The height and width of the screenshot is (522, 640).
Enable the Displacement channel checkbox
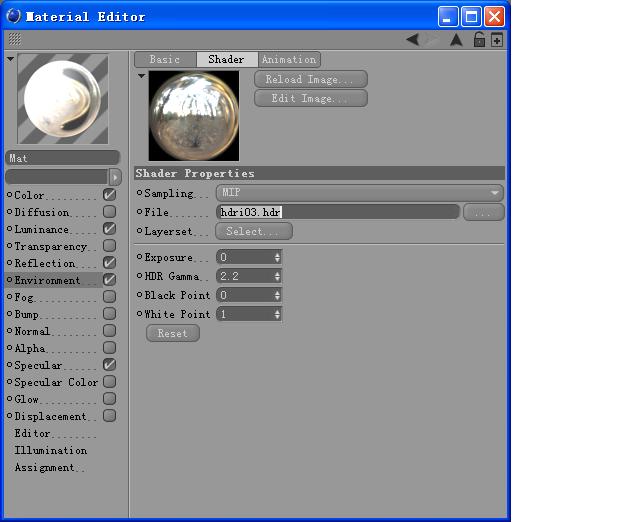coord(109,415)
